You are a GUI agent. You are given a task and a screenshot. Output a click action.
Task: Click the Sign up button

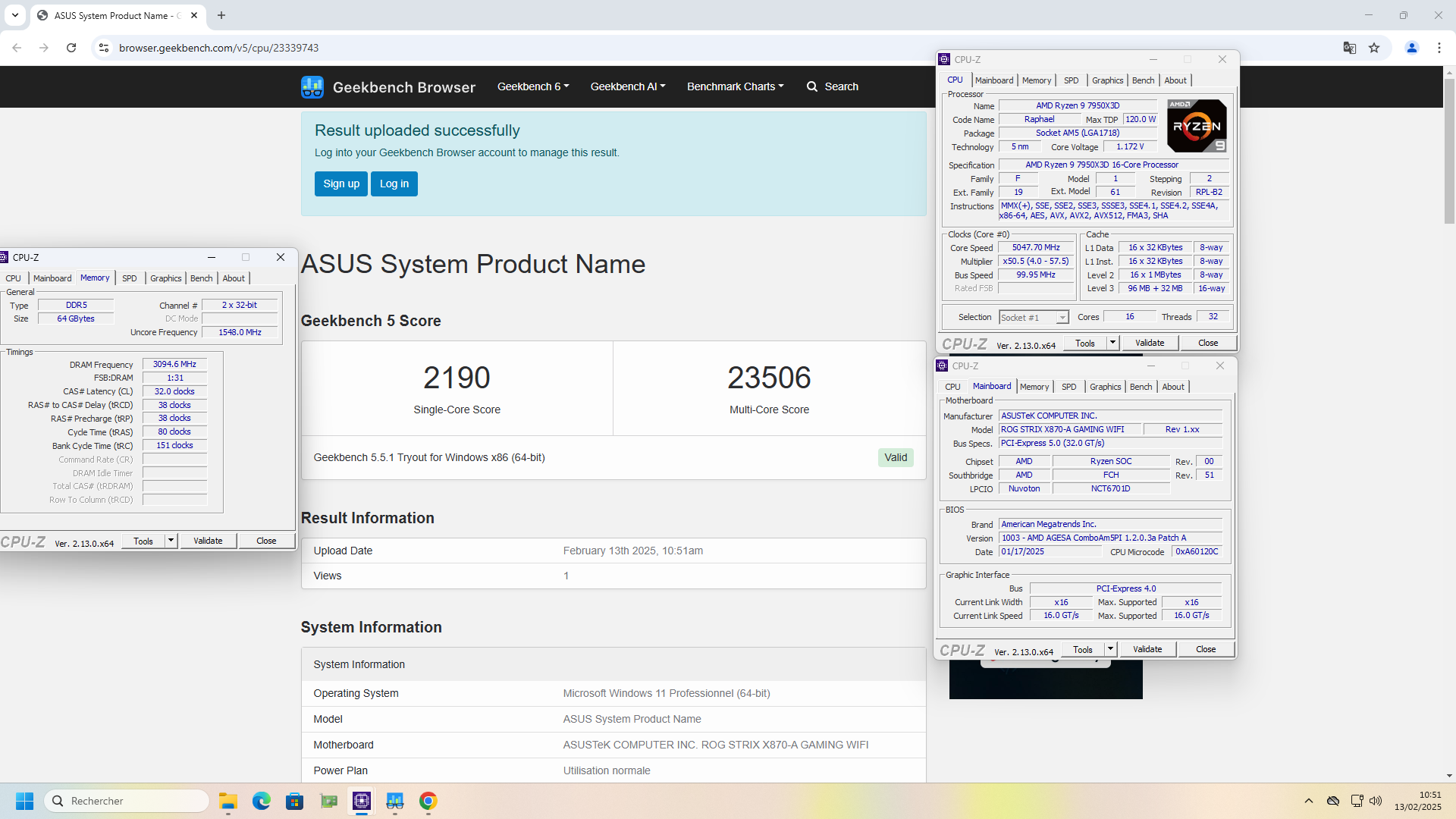pos(341,184)
